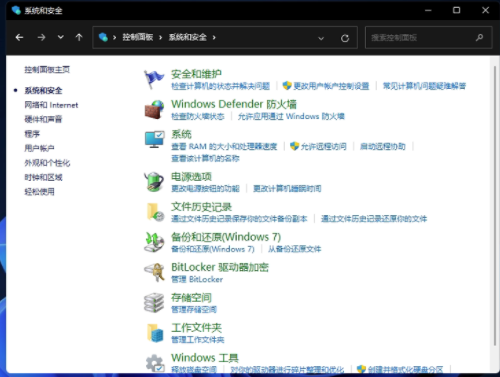Open Windows Defender 防火墙 heading link

234,104
